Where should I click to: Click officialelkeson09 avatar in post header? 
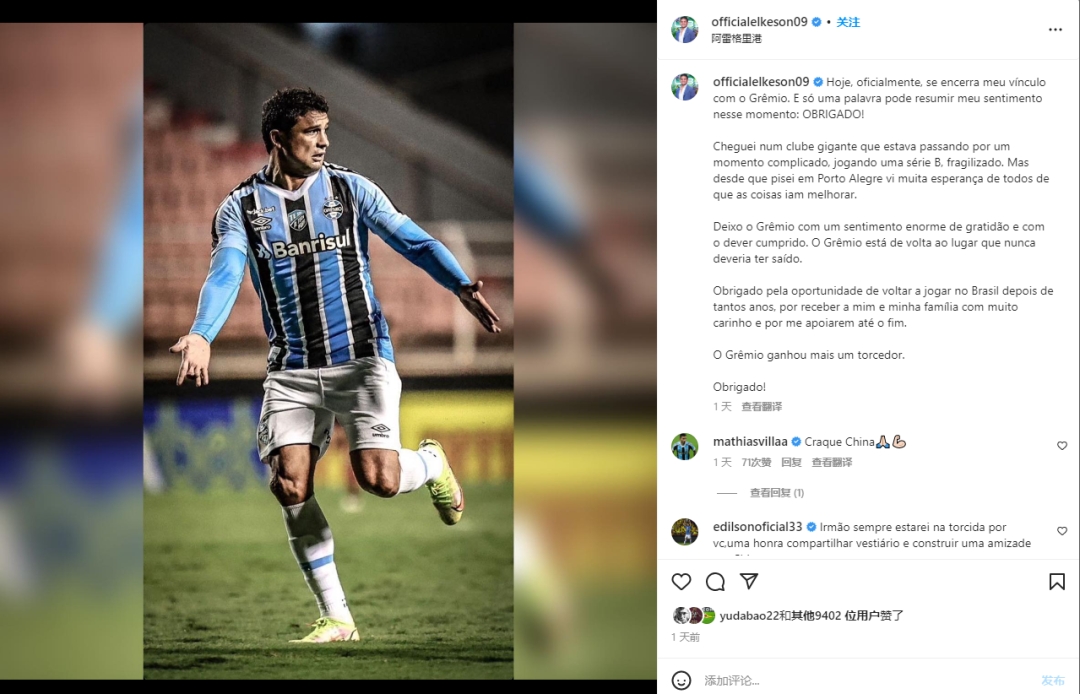(x=685, y=29)
